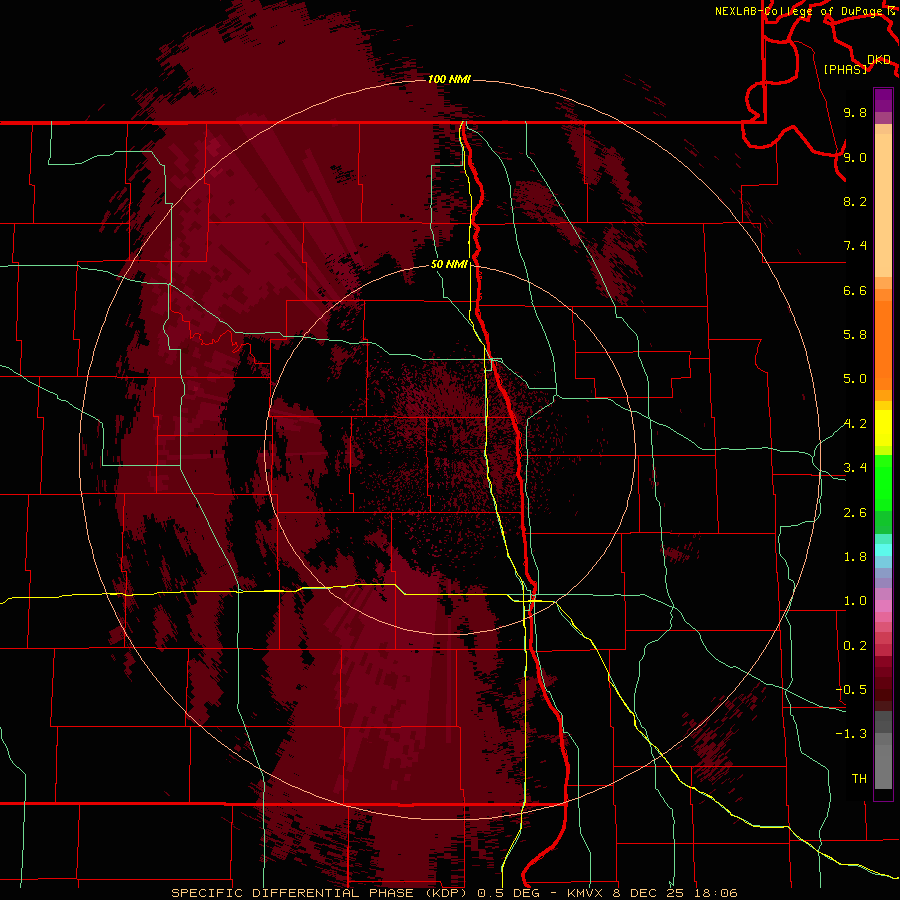Click the 0.2 value on the color scale
900x900 pixels.
coord(855,646)
